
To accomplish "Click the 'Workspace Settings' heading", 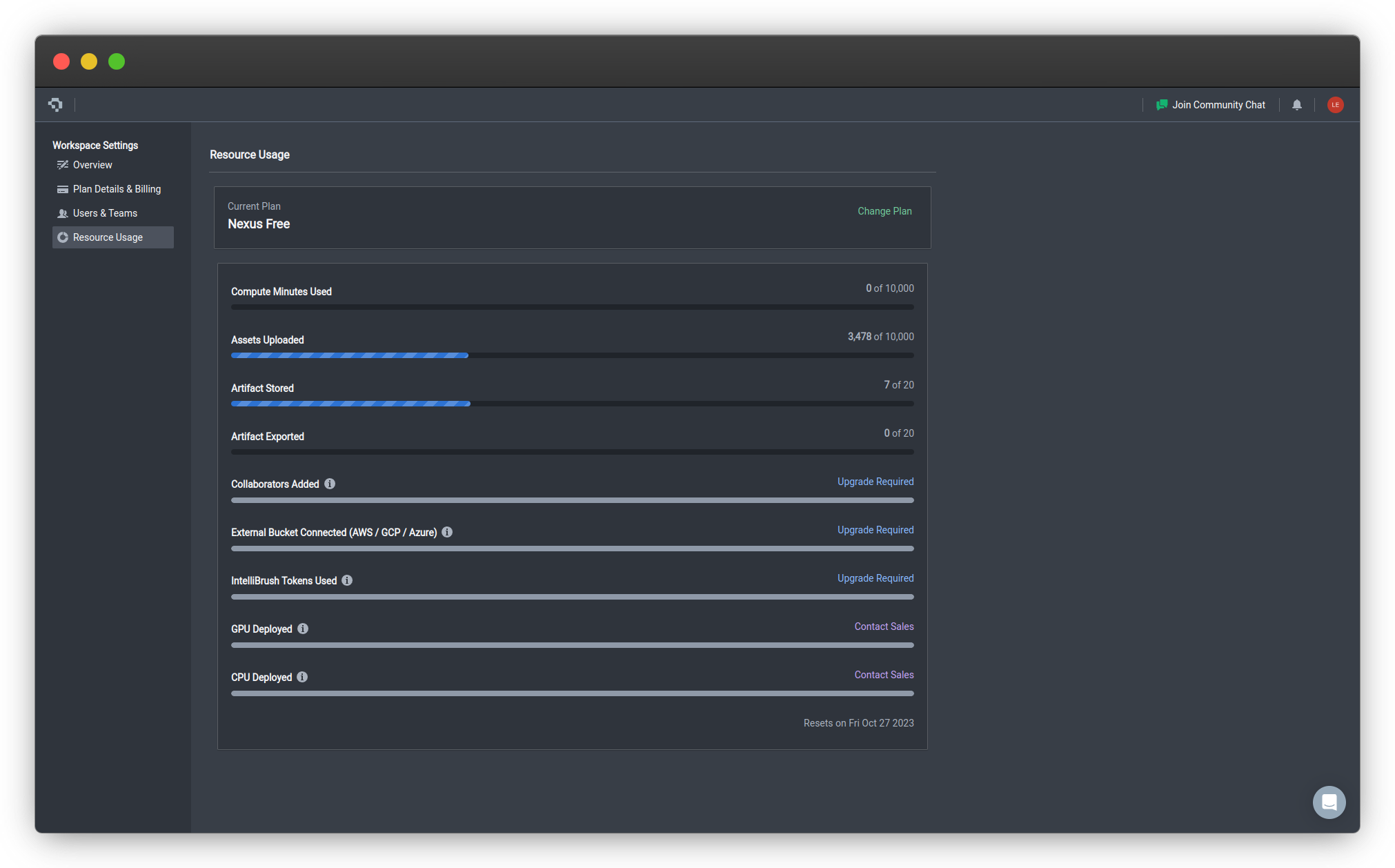I will coord(95,145).
